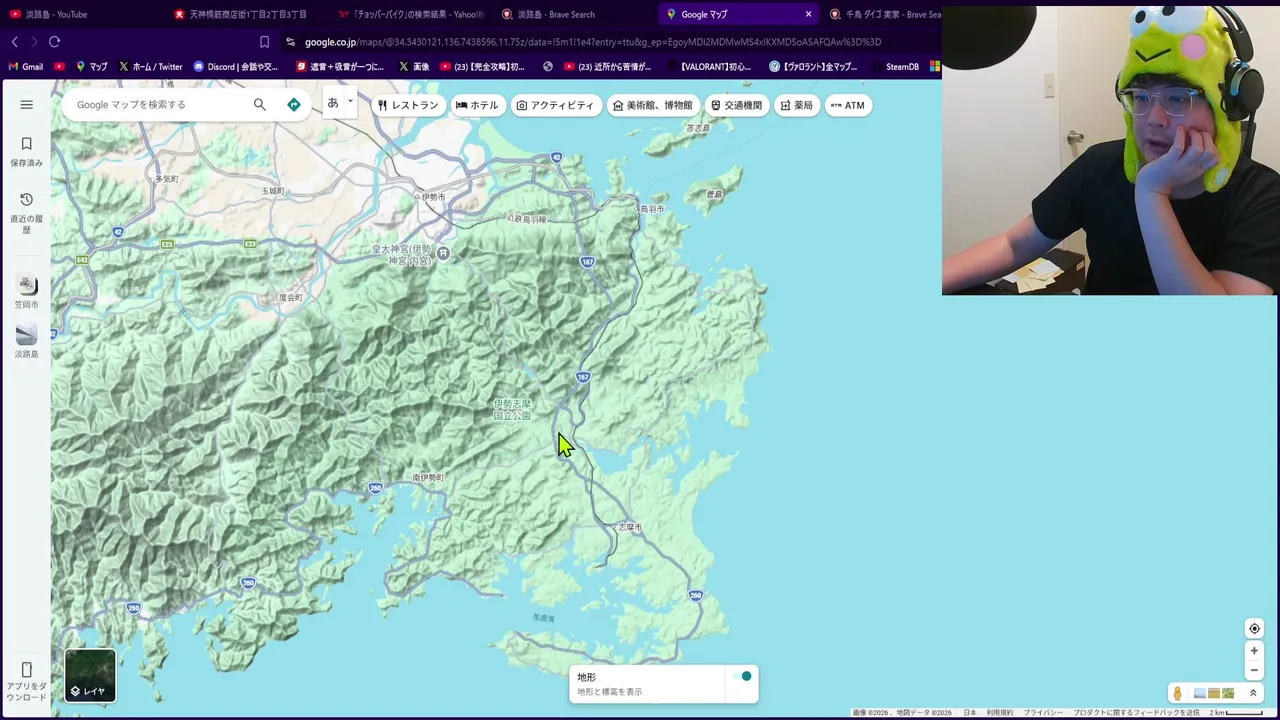Expand the imagery strip double chevron

click(1253, 693)
